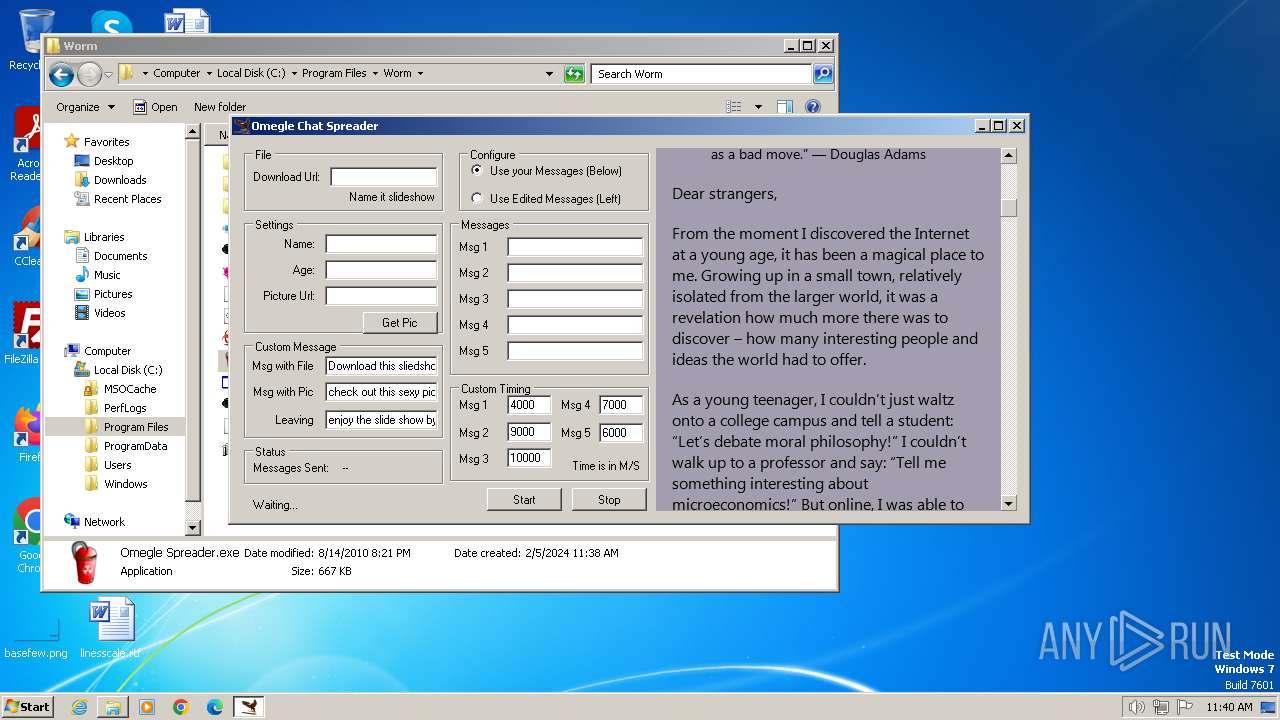Click the Leaving message text field
Viewport: 1280px width, 720px height.
pyautogui.click(x=381, y=420)
